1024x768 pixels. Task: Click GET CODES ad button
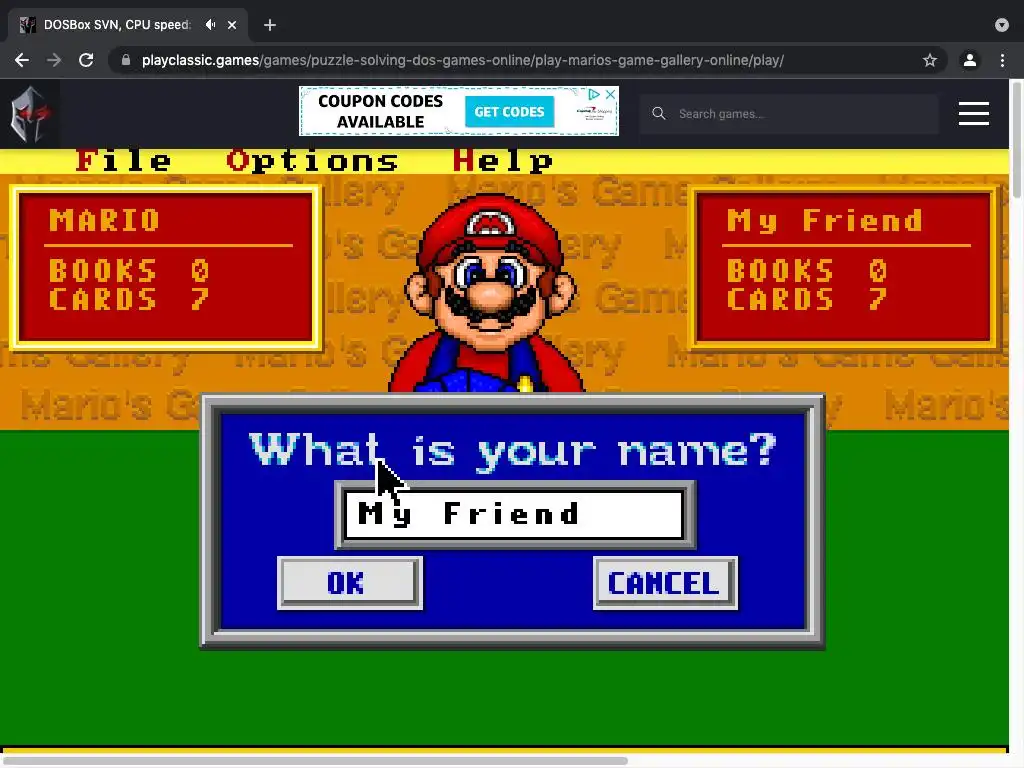509,112
